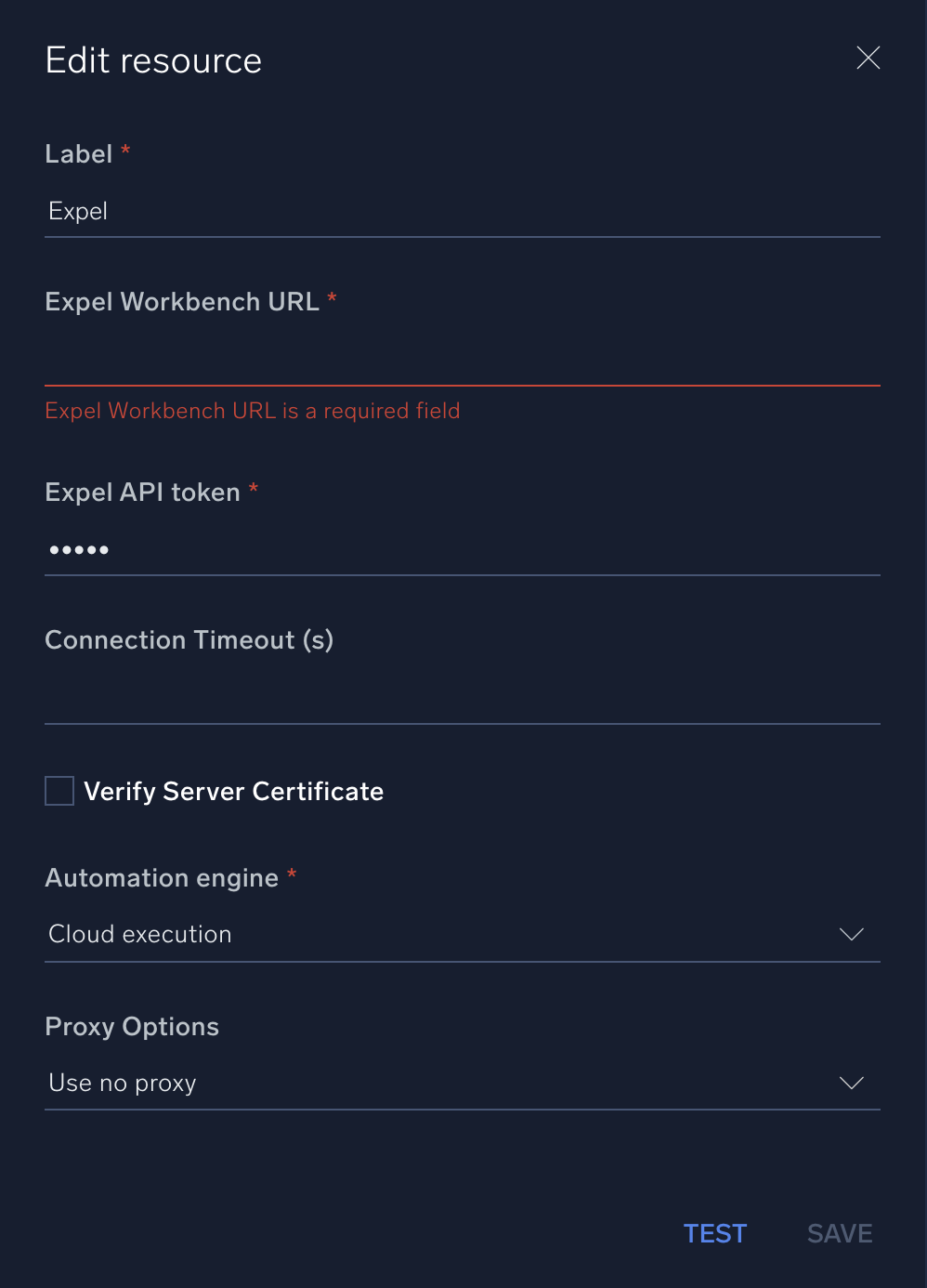Click the Connection Timeout (s) label
927x1288 pixels.
click(189, 640)
